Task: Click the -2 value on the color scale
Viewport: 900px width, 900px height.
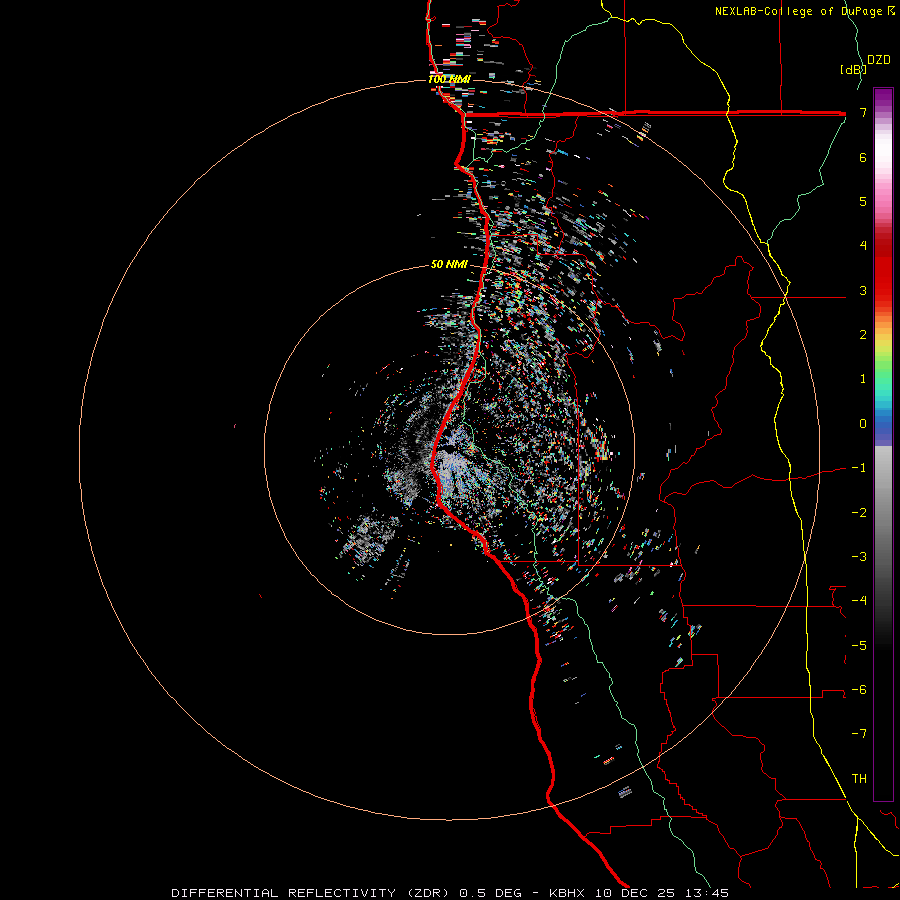Action: [x=859, y=513]
